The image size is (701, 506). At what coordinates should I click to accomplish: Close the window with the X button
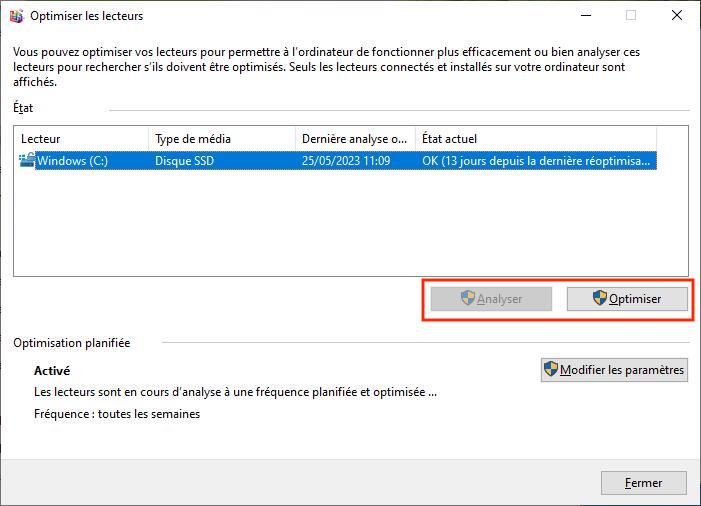click(677, 16)
